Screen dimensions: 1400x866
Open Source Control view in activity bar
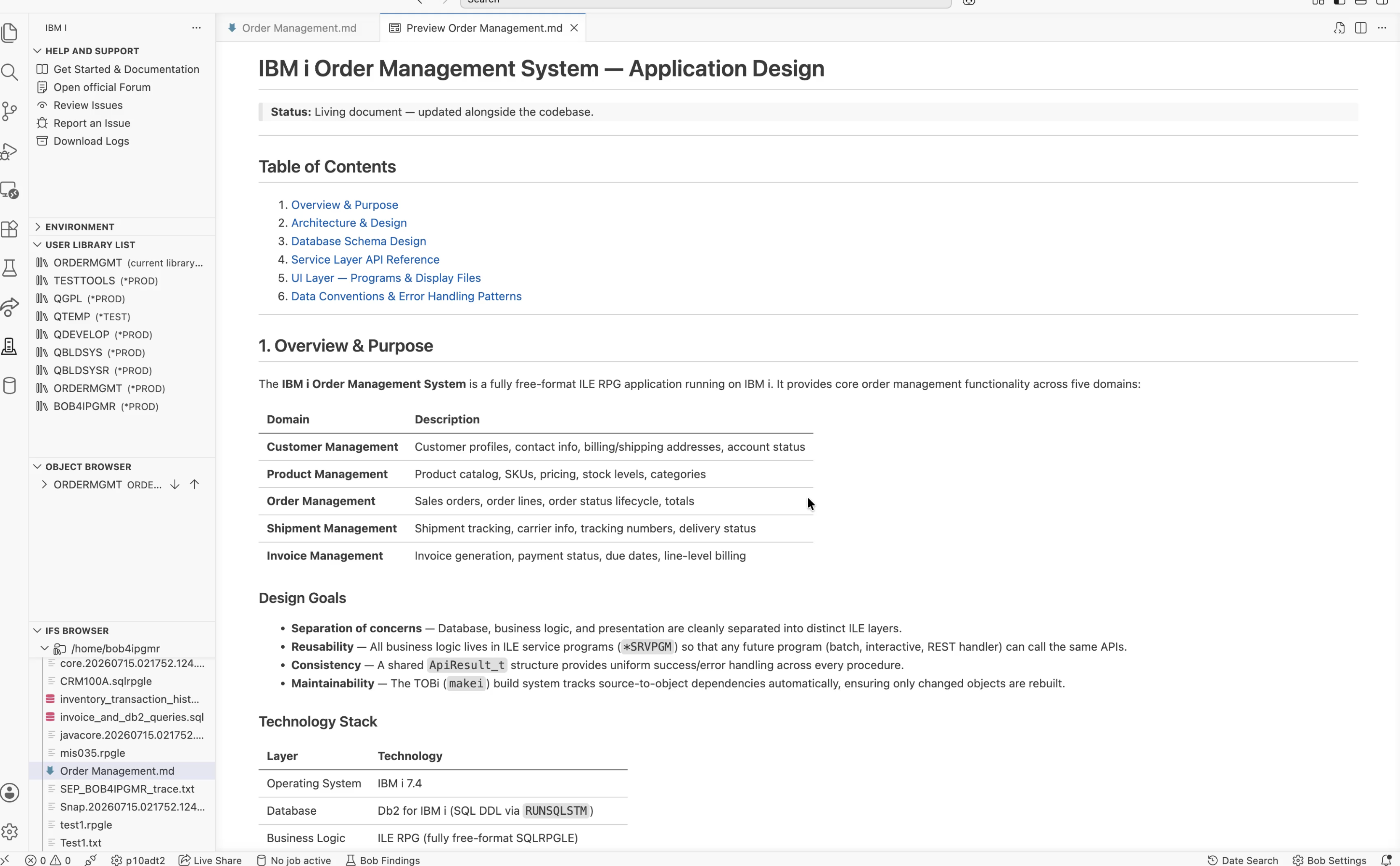10,111
